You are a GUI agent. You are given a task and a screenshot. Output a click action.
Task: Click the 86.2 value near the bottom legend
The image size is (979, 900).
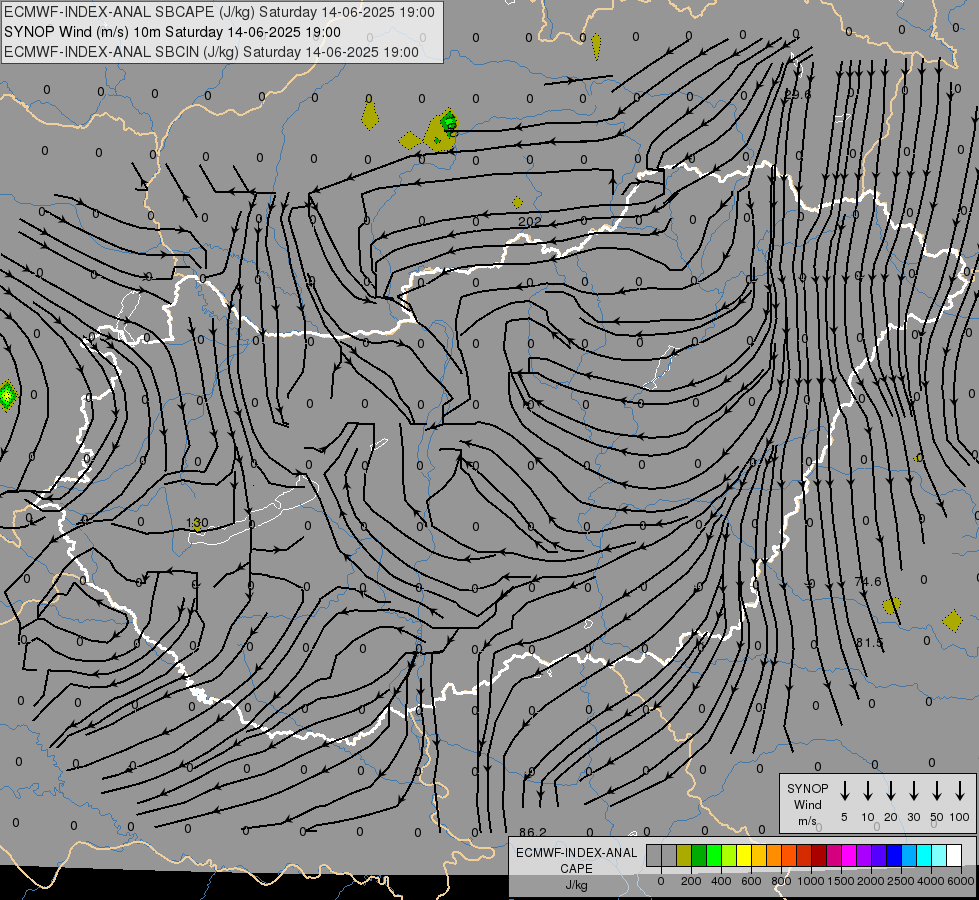pyautogui.click(x=533, y=832)
